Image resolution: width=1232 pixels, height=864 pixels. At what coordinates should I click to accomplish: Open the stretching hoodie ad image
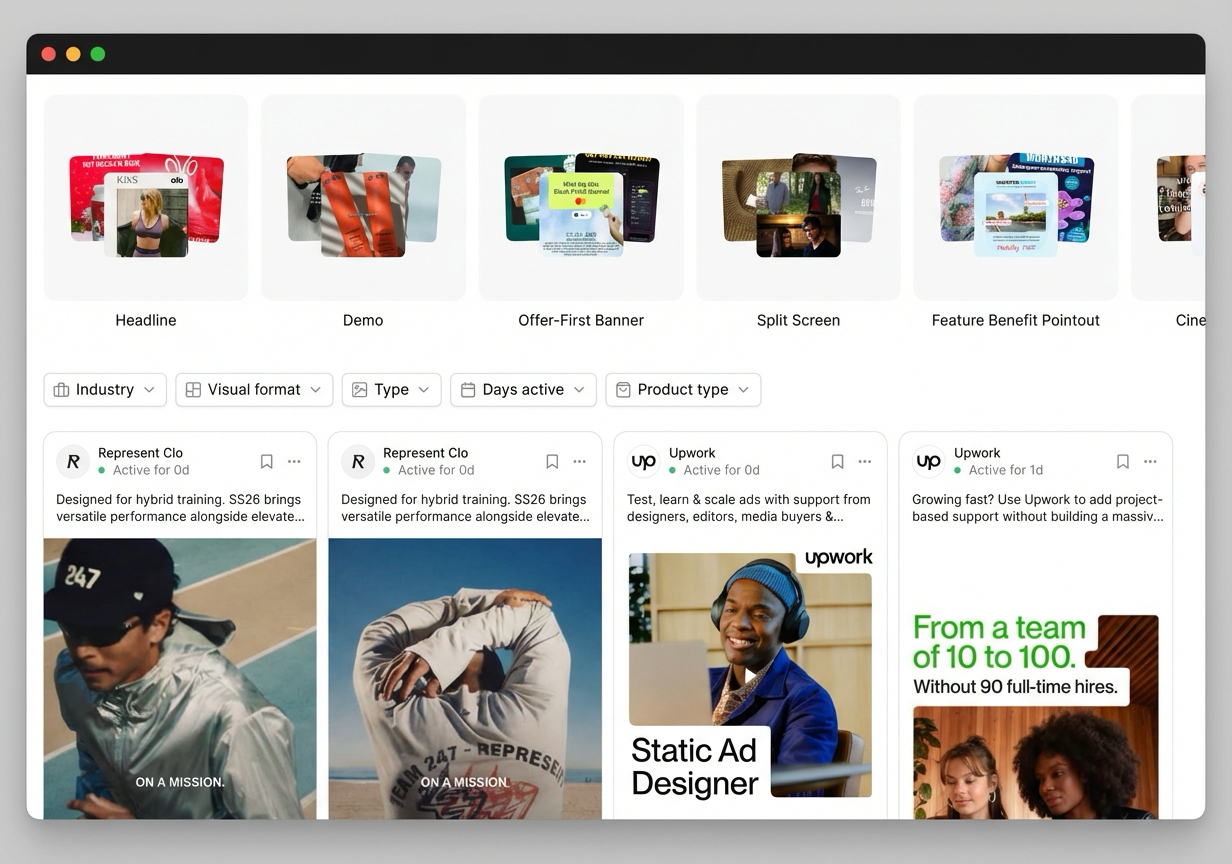click(x=465, y=679)
